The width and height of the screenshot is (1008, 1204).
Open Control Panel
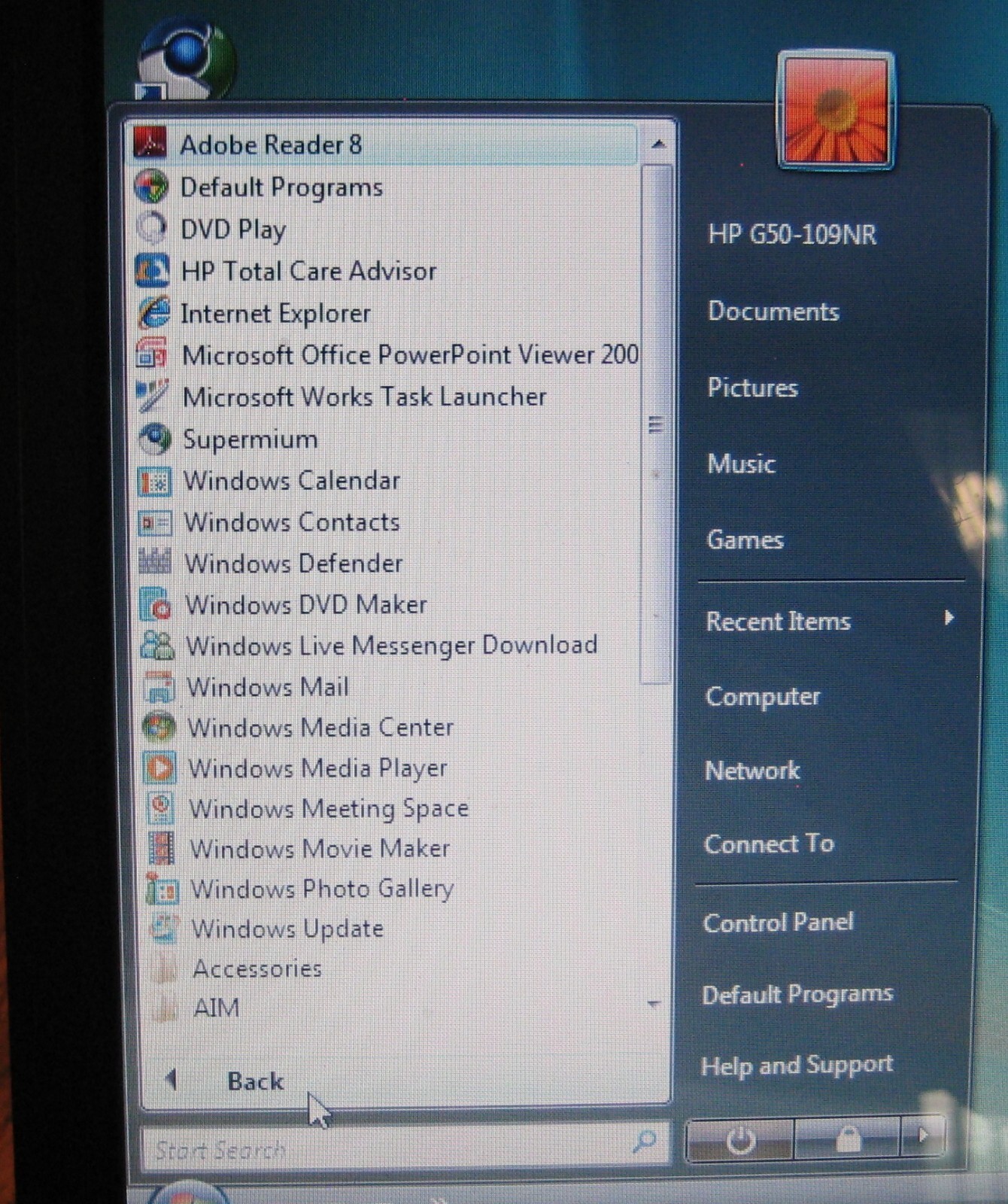[779, 923]
